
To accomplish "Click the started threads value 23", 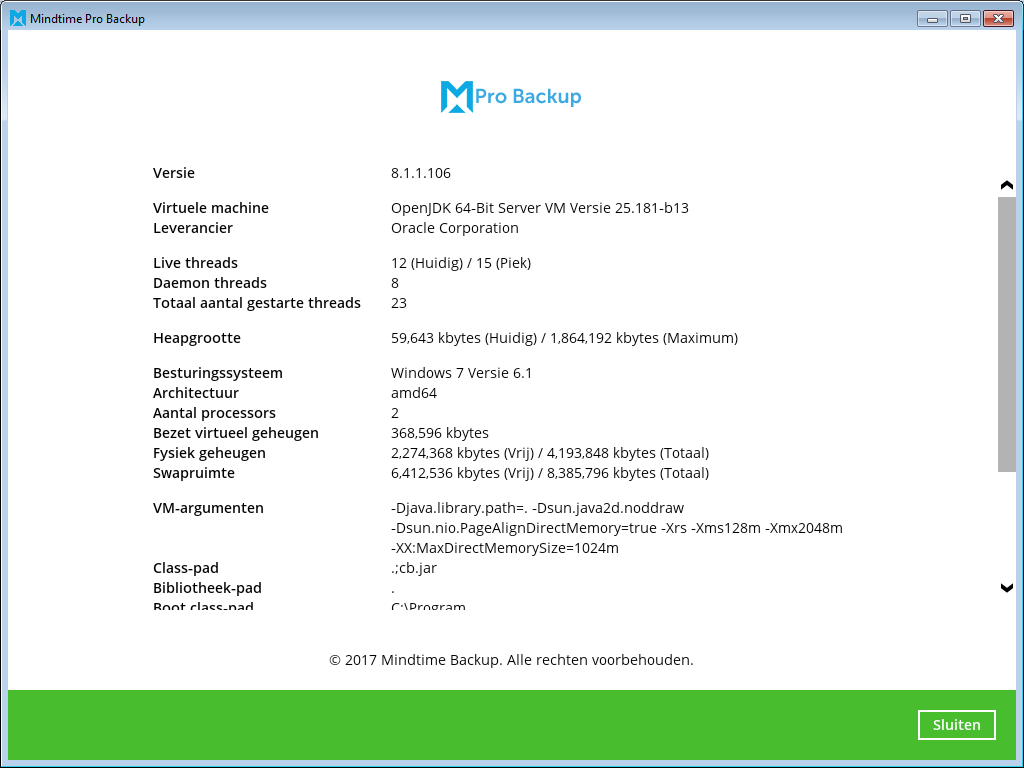I will click(398, 303).
